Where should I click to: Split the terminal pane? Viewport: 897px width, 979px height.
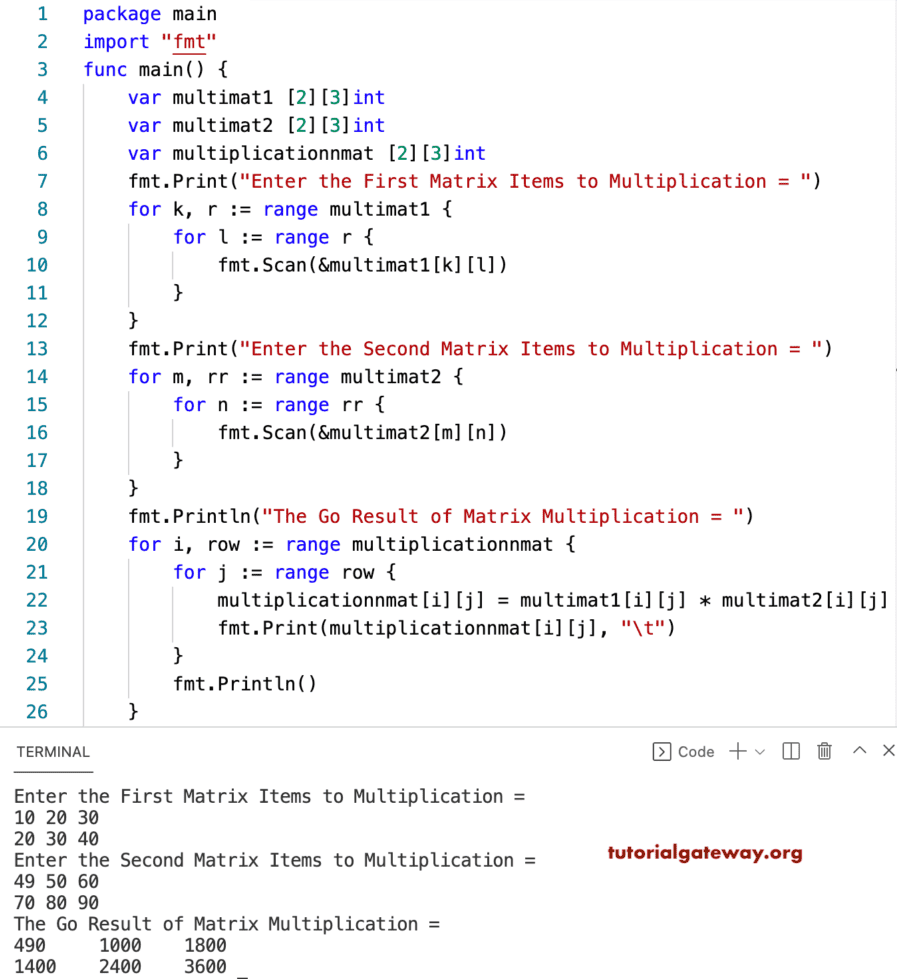[790, 751]
